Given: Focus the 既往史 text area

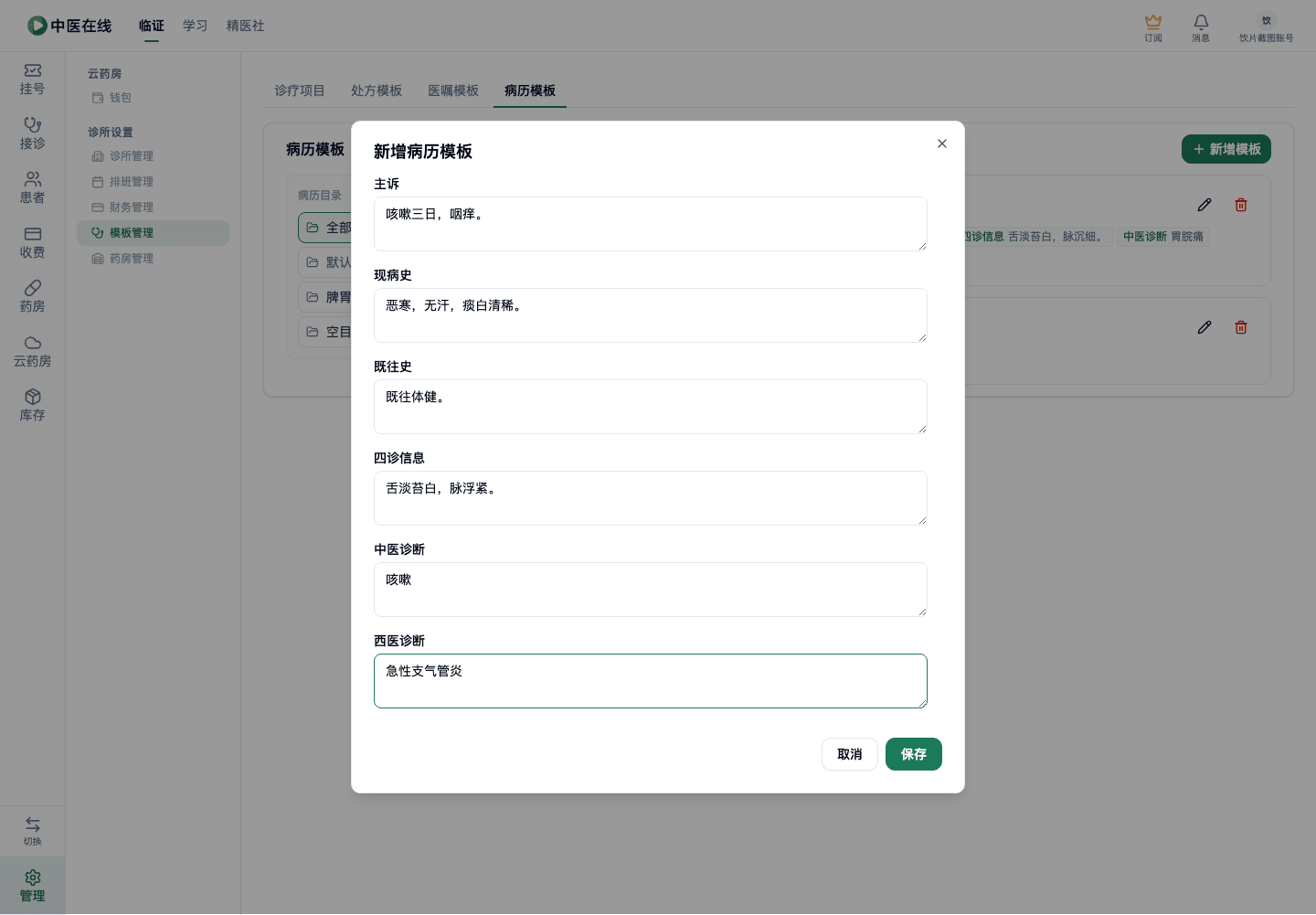Looking at the screenshot, I should (x=651, y=407).
